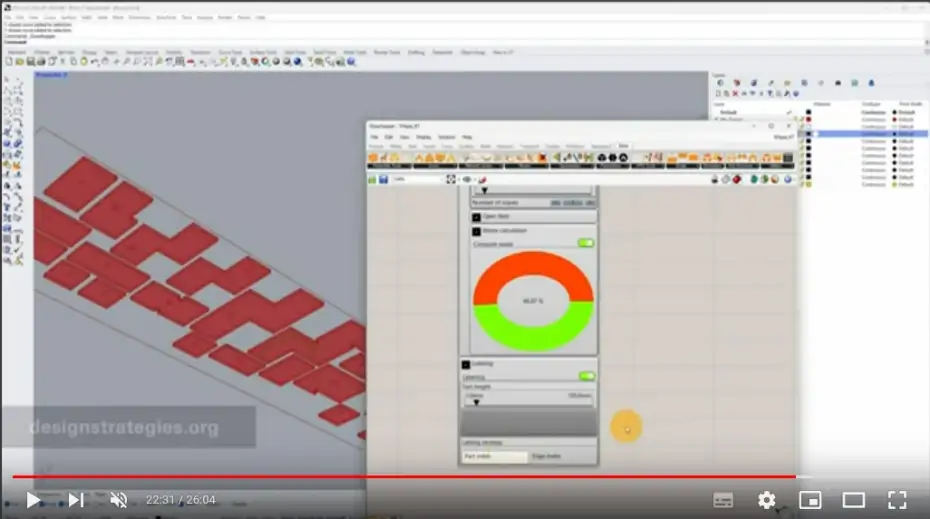This screenshot has height=519, width=930.
Task: Click Rhino's New File toolbar icon
Action: (9, 62)
